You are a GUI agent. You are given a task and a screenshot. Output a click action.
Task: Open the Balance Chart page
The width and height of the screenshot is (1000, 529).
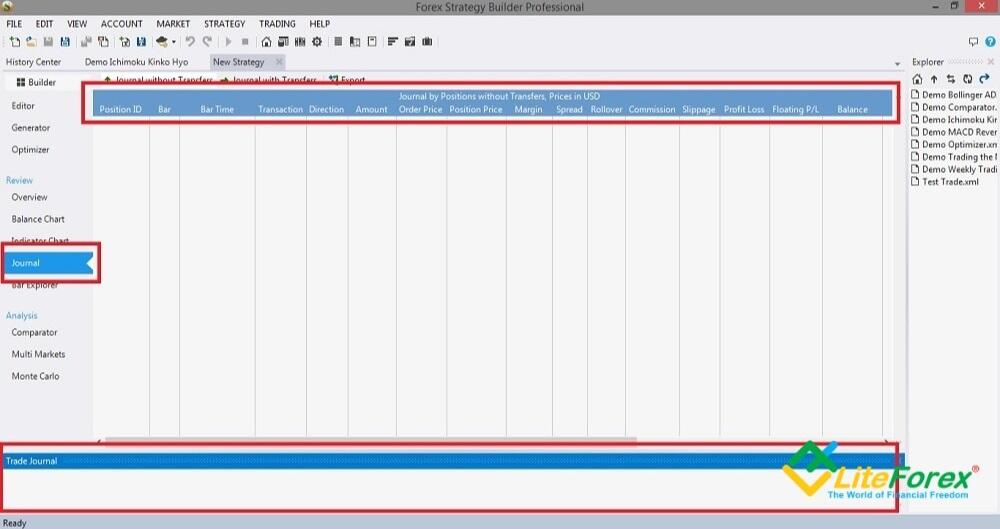click(38, 219)
